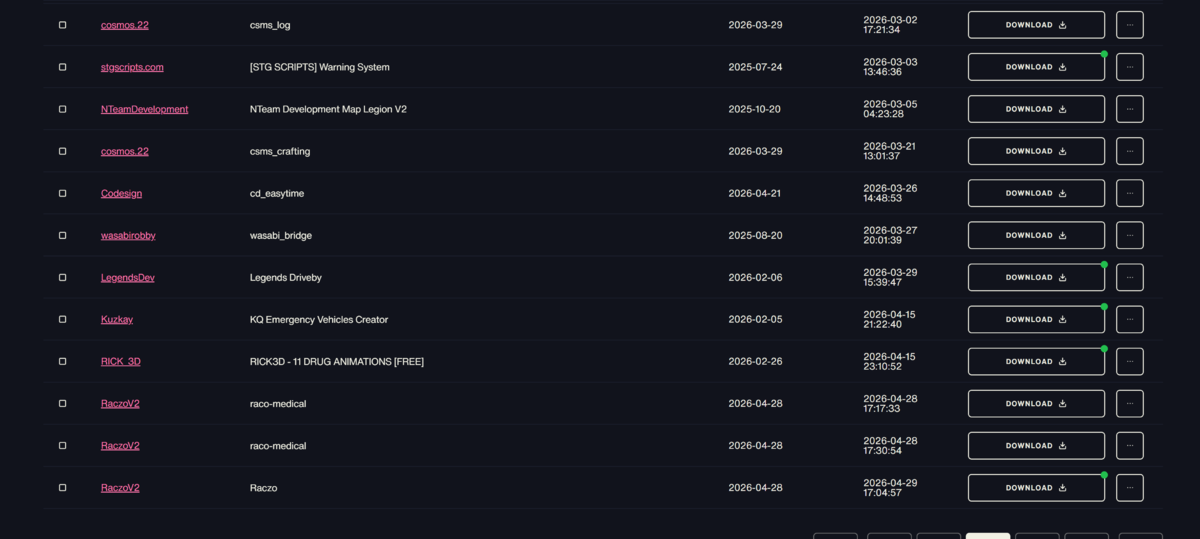Download the cd_easytime asset

pos(1036,193)
